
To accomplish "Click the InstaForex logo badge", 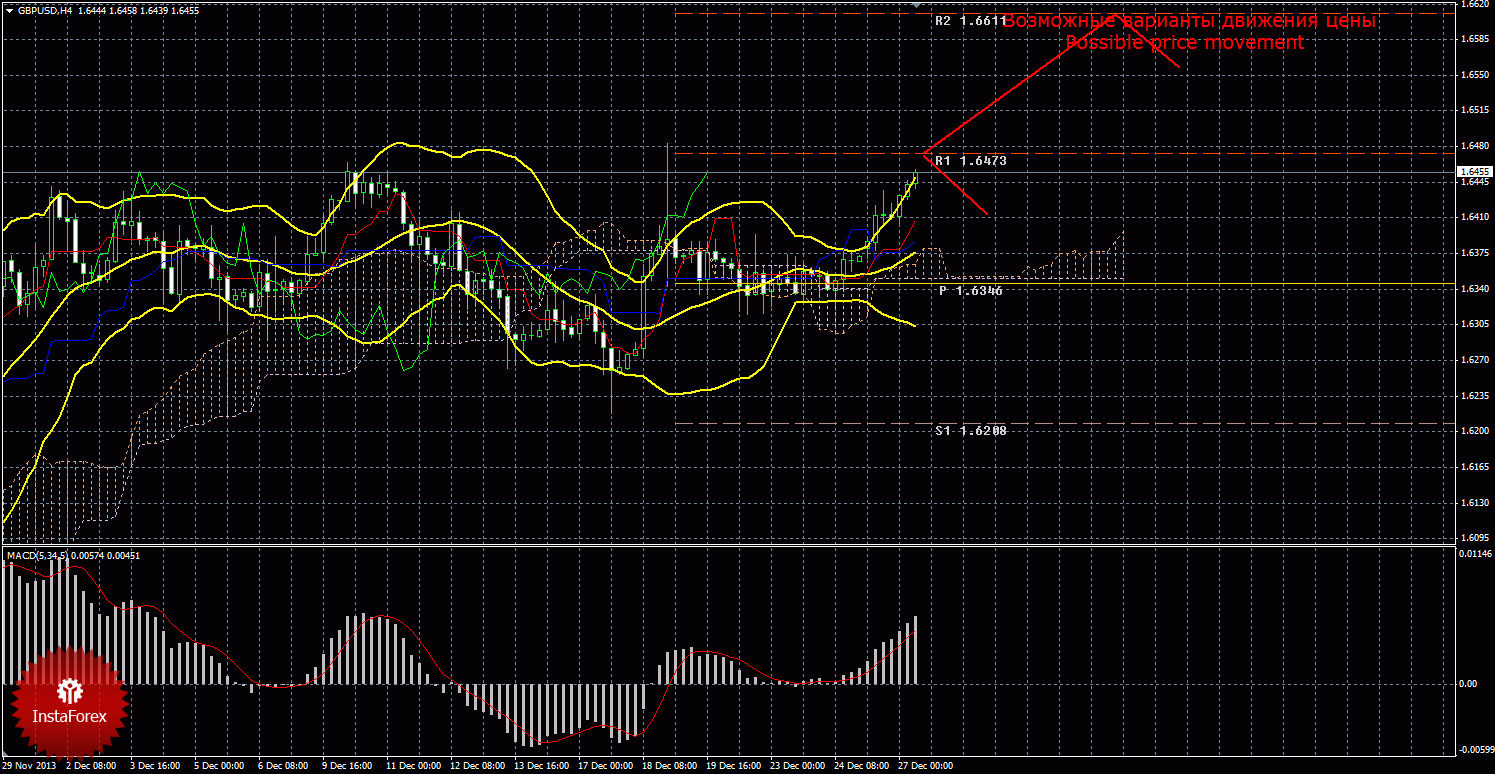I will (69, 702).
